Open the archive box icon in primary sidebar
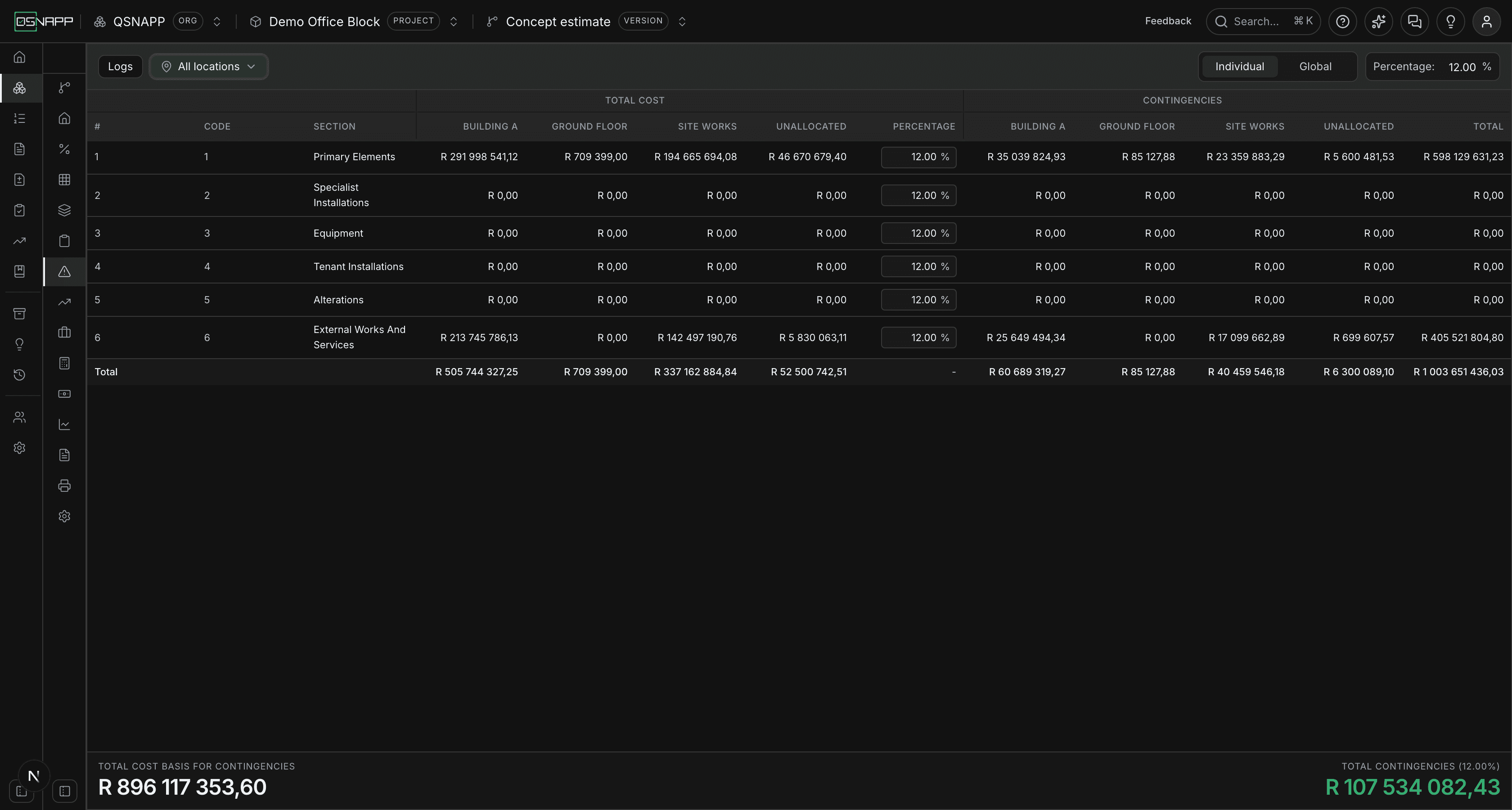This screenshot has height=810, width=1512. pos(19,314)
